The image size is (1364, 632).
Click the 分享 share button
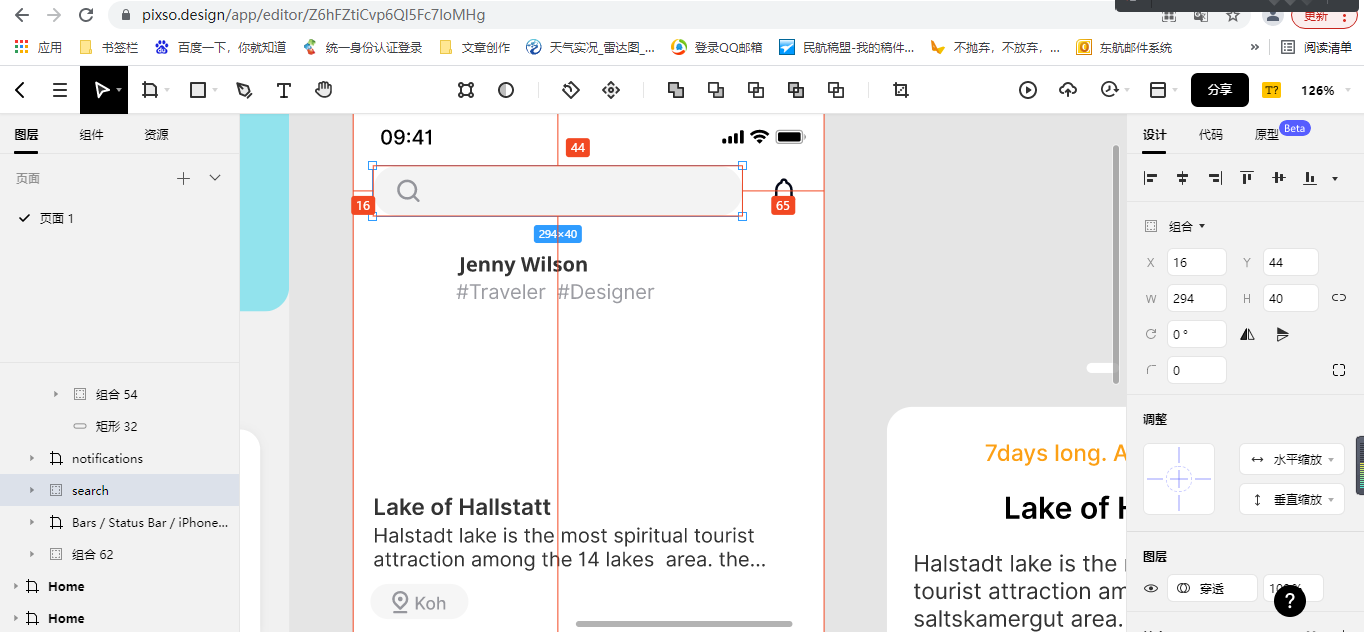1219,90
